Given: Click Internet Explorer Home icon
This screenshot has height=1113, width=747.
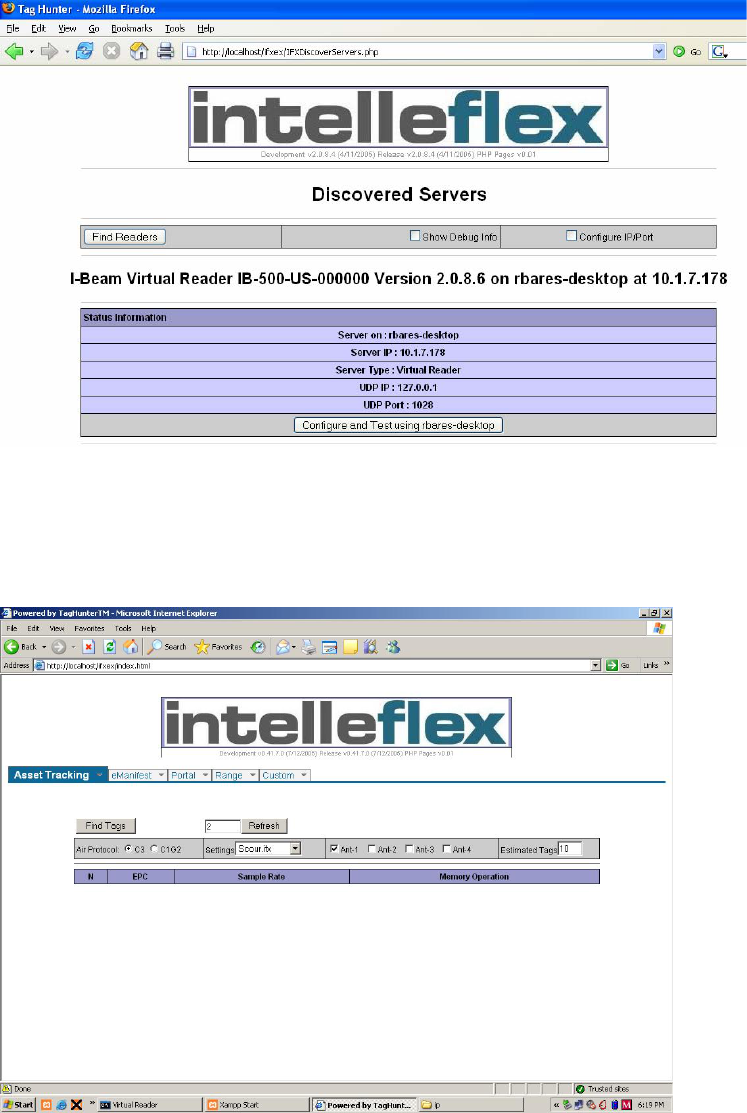Looking at the screenshot, I should pos(131,647).
